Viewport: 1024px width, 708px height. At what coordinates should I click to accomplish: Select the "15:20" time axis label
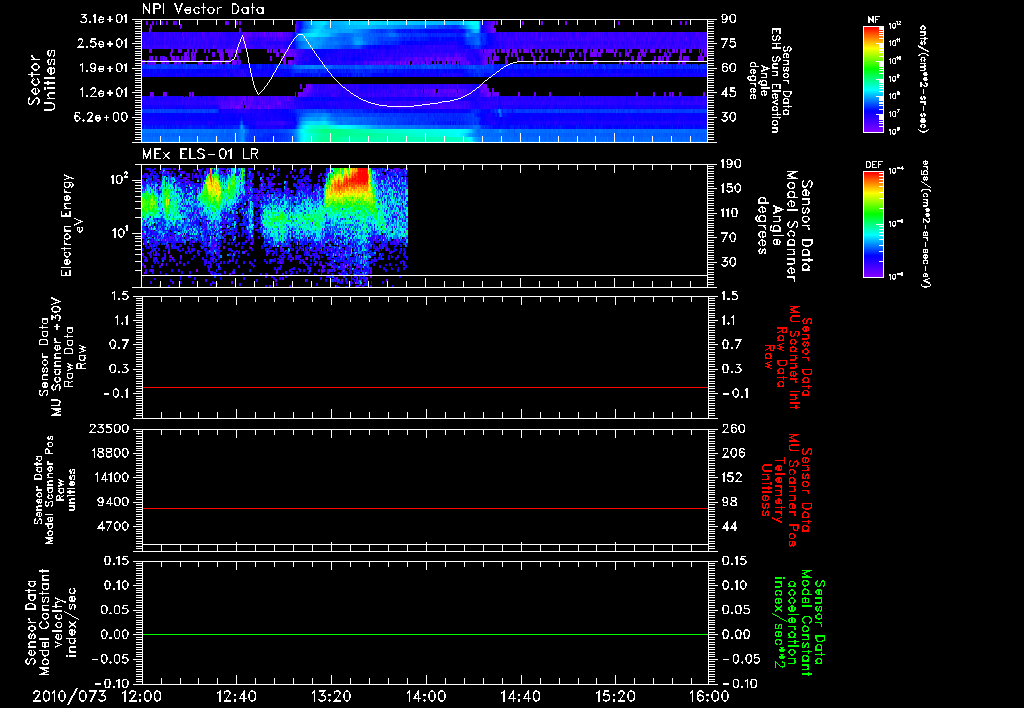615,696
